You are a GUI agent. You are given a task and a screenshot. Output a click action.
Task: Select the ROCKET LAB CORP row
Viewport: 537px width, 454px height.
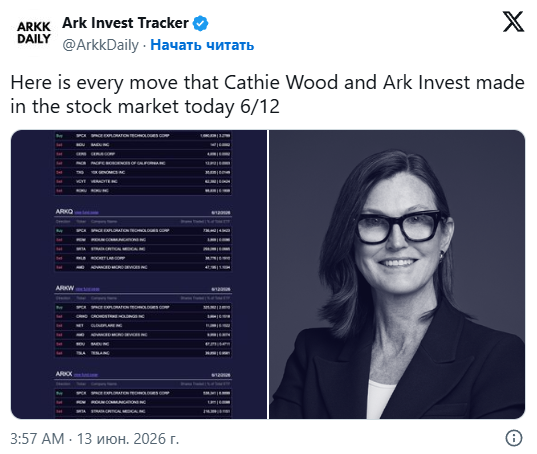click(143, 258)
